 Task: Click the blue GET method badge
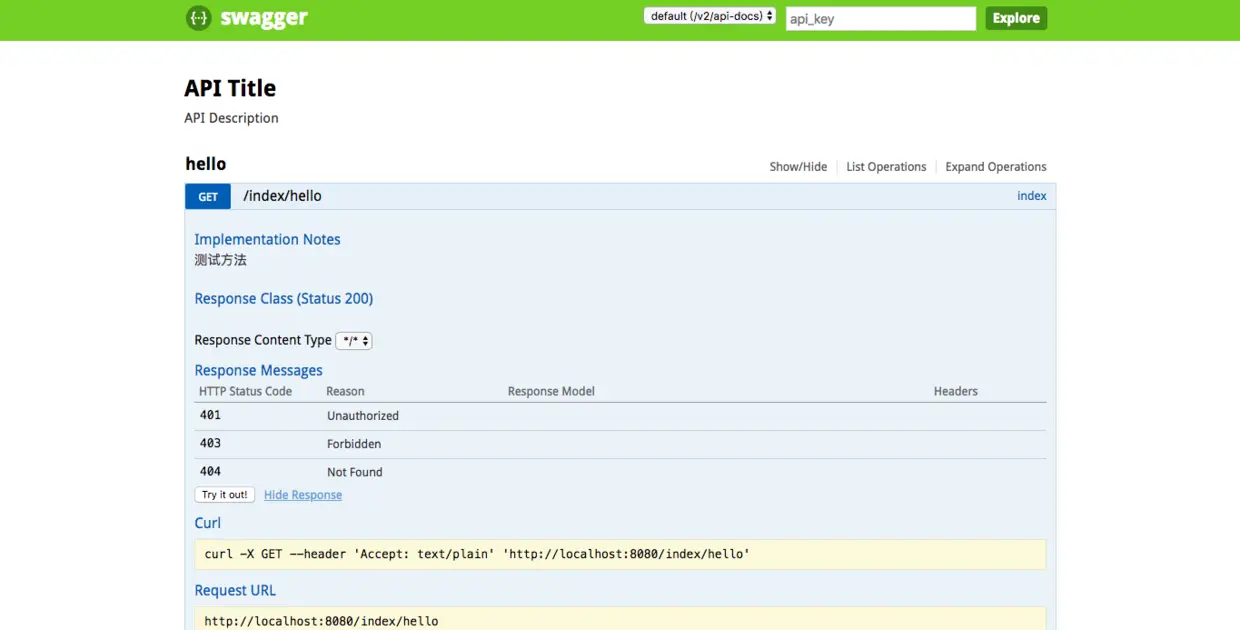(x=208, y=197)
